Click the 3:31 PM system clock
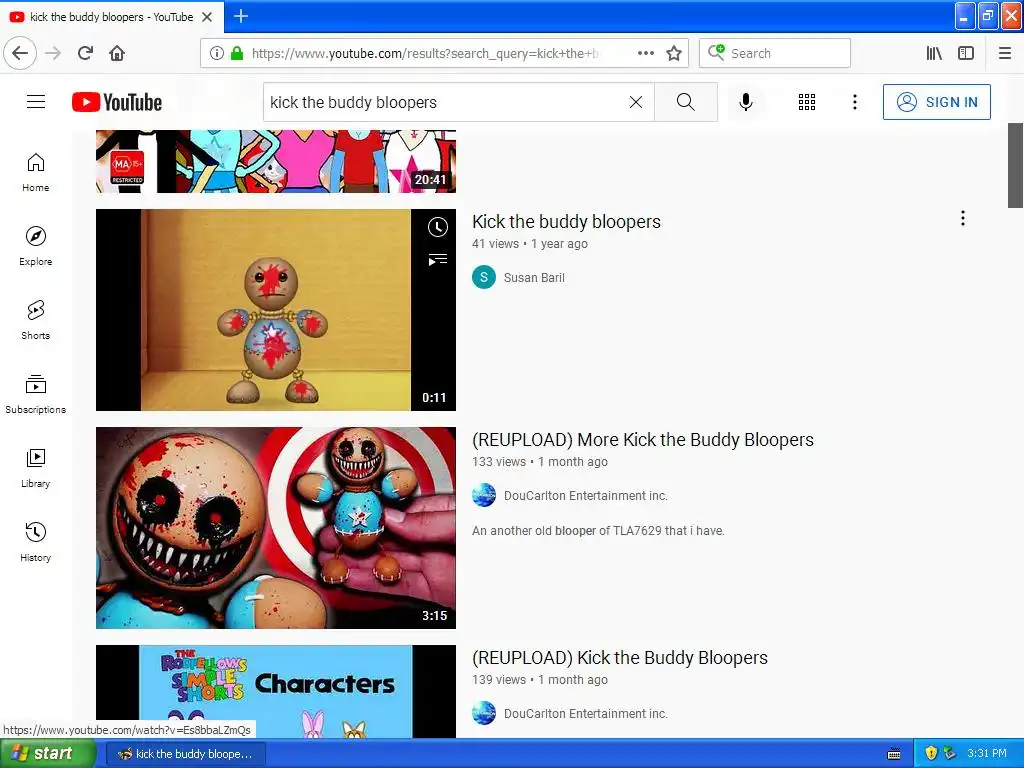 coord(987,754)
